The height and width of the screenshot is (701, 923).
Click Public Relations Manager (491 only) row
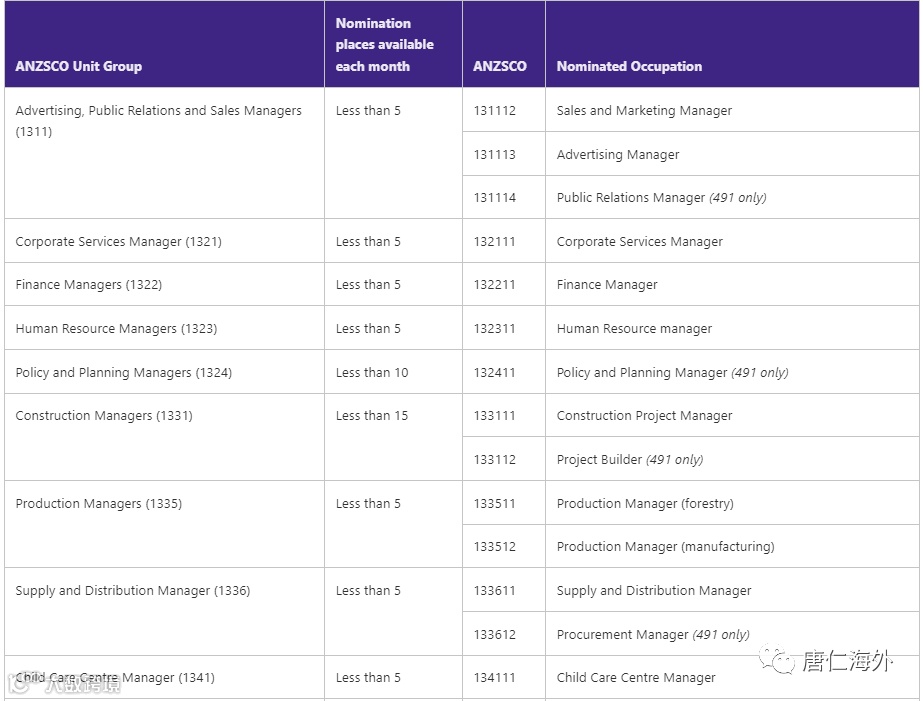tap(661, 198)
